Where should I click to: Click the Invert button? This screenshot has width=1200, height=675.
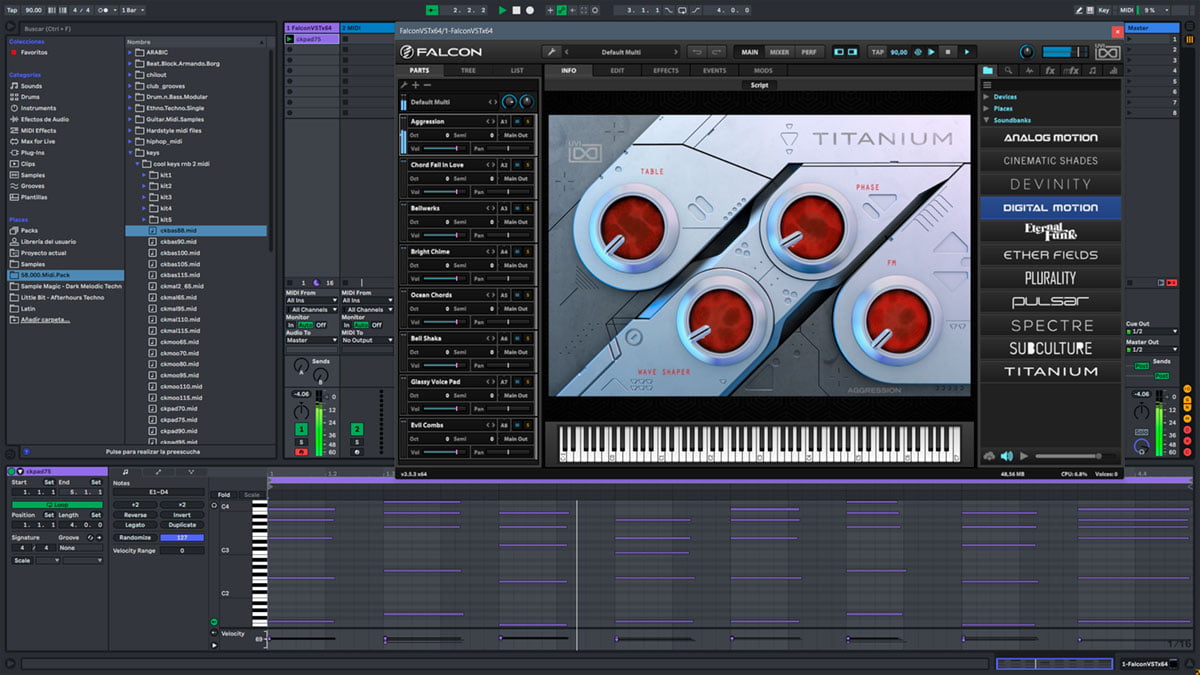pyautogui.click(x=182, y=515)
